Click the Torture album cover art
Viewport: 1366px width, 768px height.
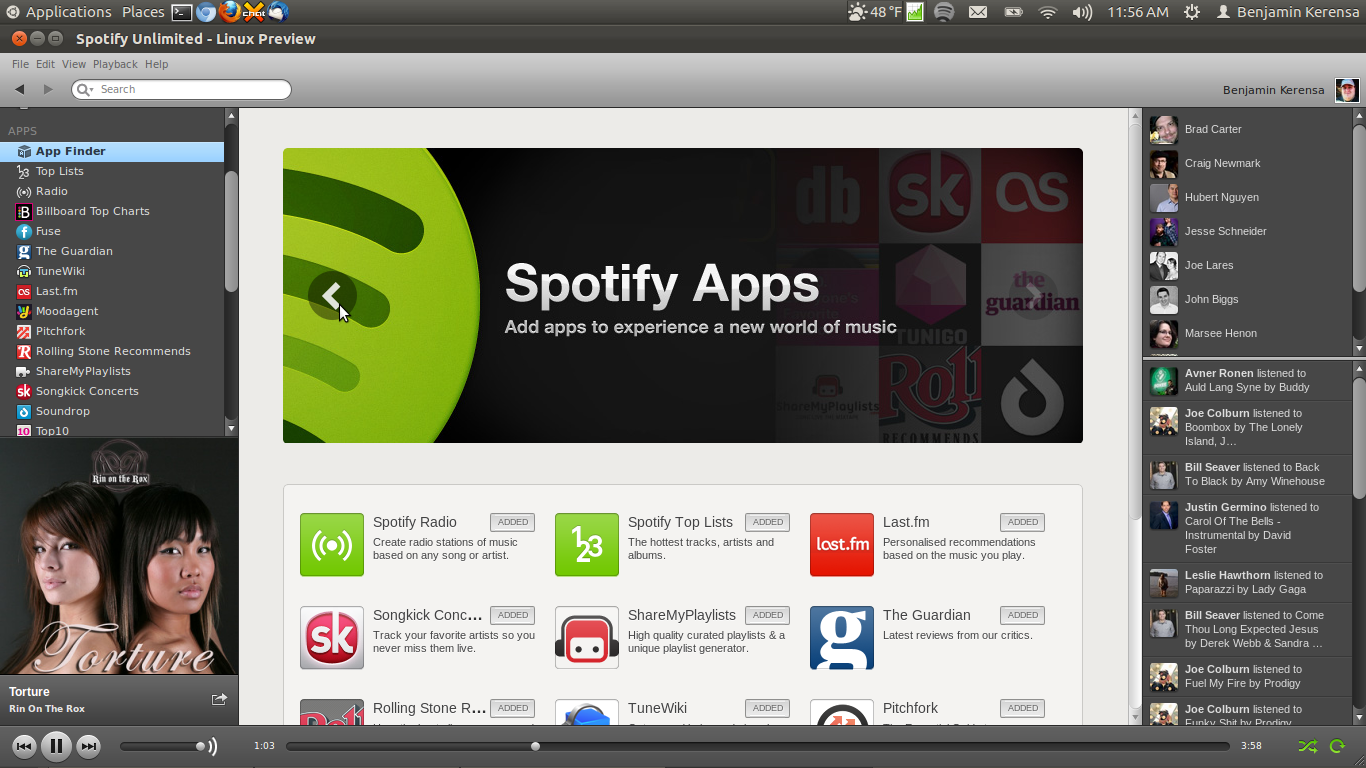click(x=119, y=556)
